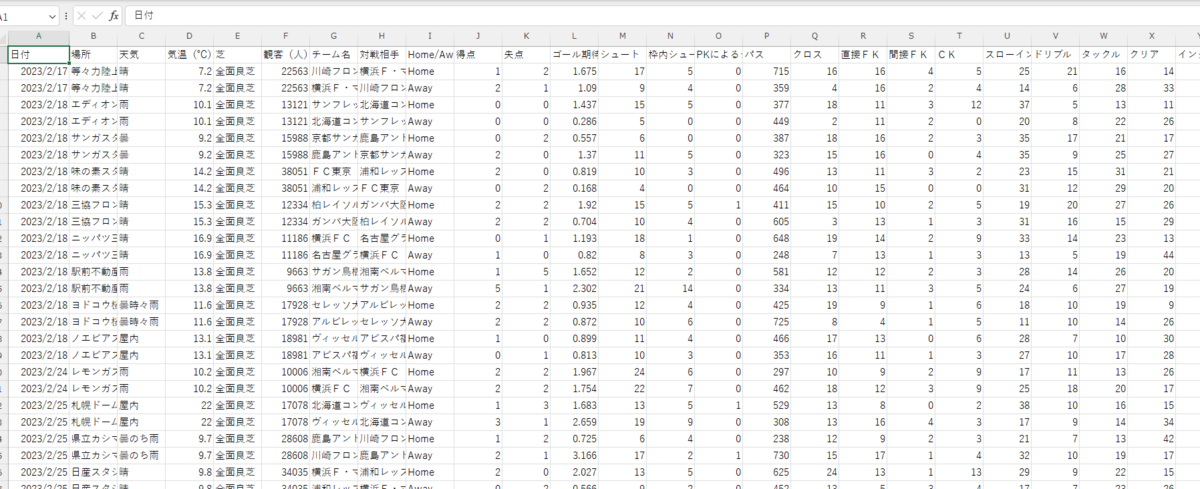Screen dimensions: 1200x489
Task: Click the Home/Away header cell
Action: coord(430,53)
